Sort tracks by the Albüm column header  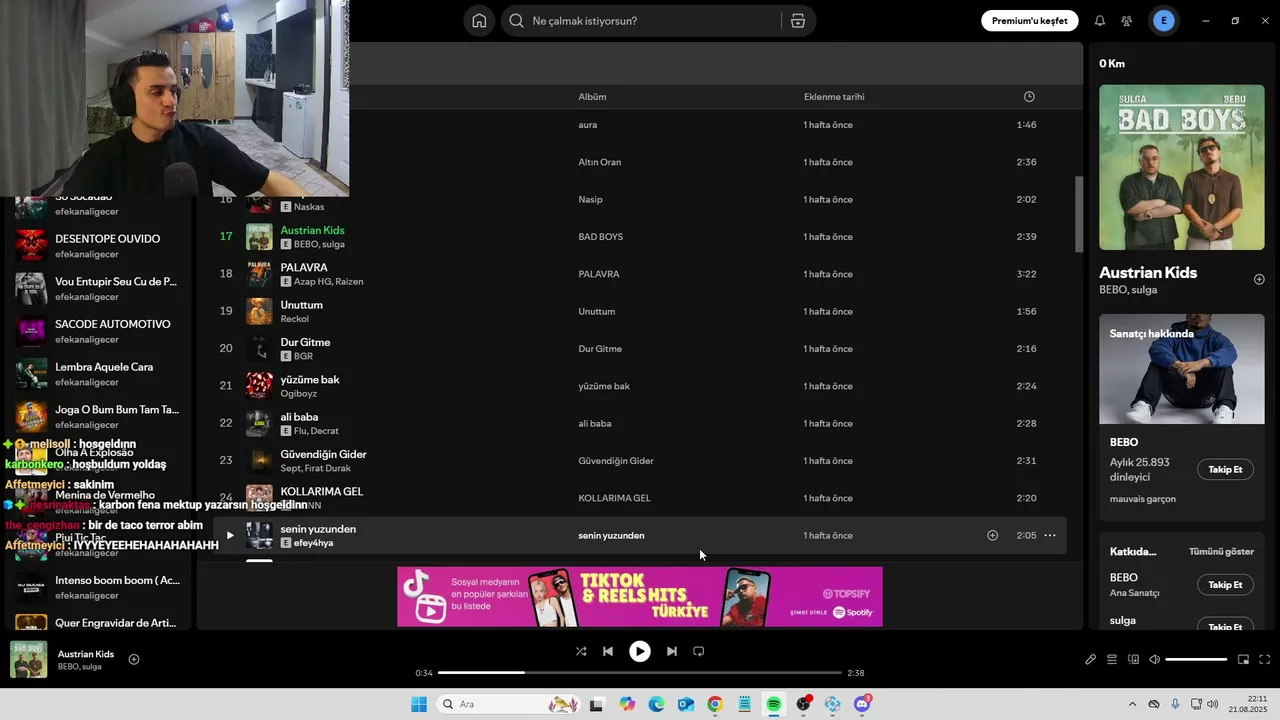pos(592,97)
